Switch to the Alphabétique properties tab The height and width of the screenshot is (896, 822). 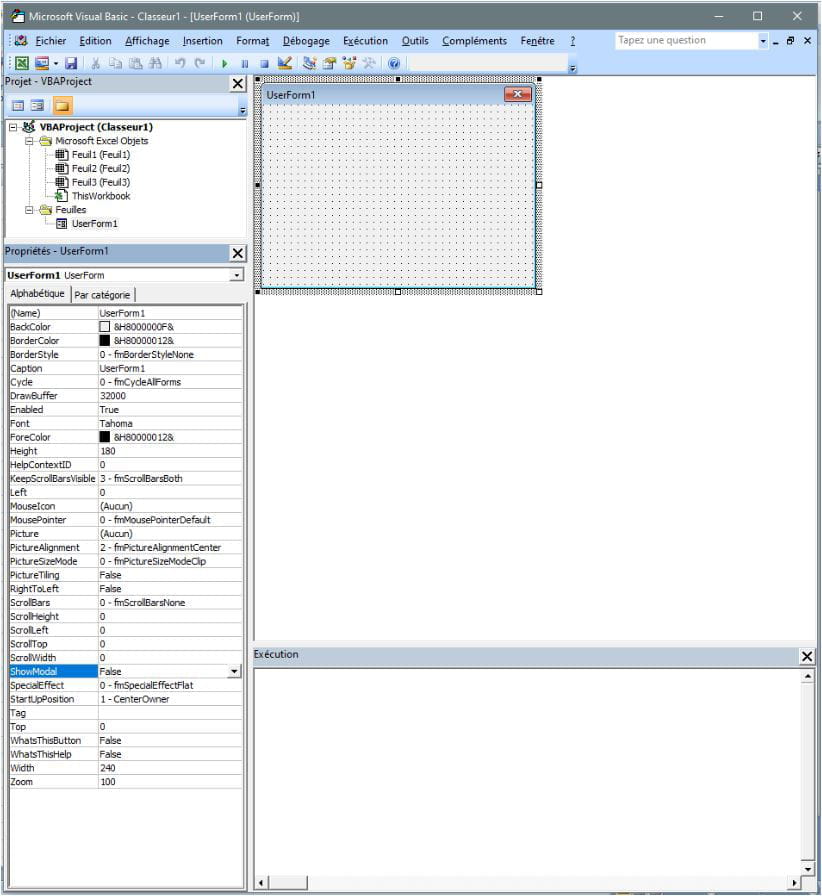(x=38, y=294)
